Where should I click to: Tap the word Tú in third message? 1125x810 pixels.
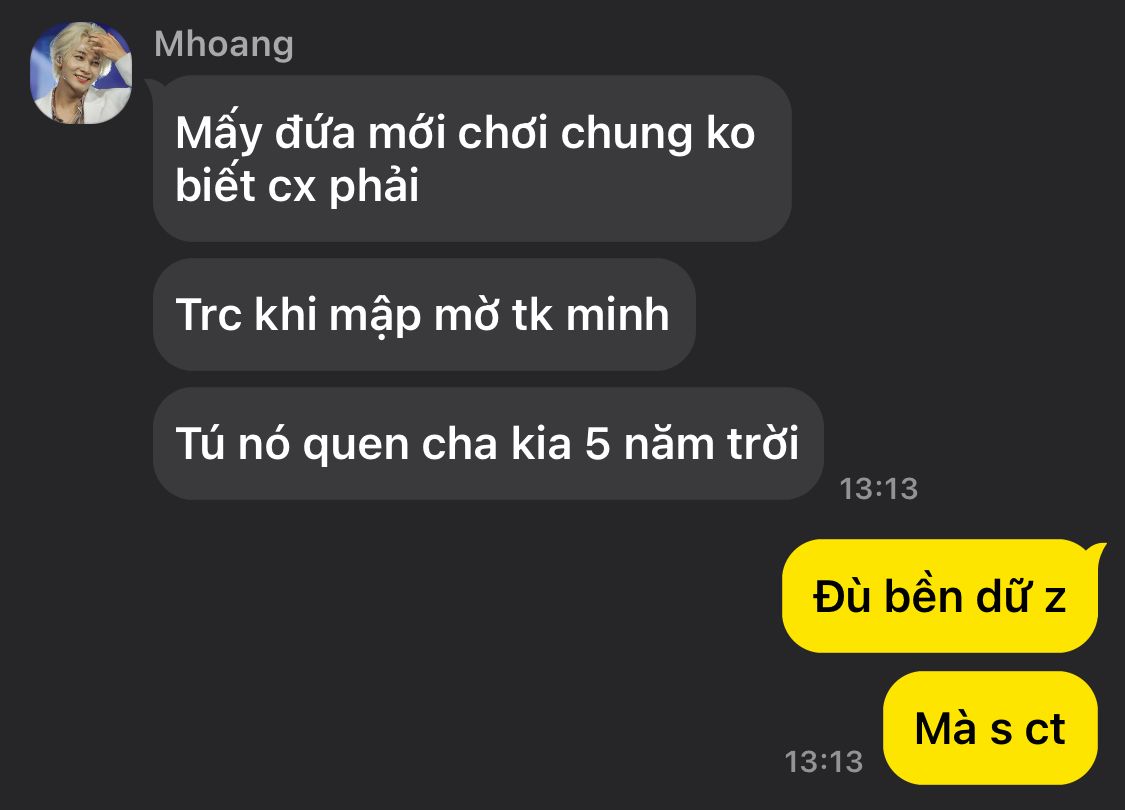pos(202,443)
